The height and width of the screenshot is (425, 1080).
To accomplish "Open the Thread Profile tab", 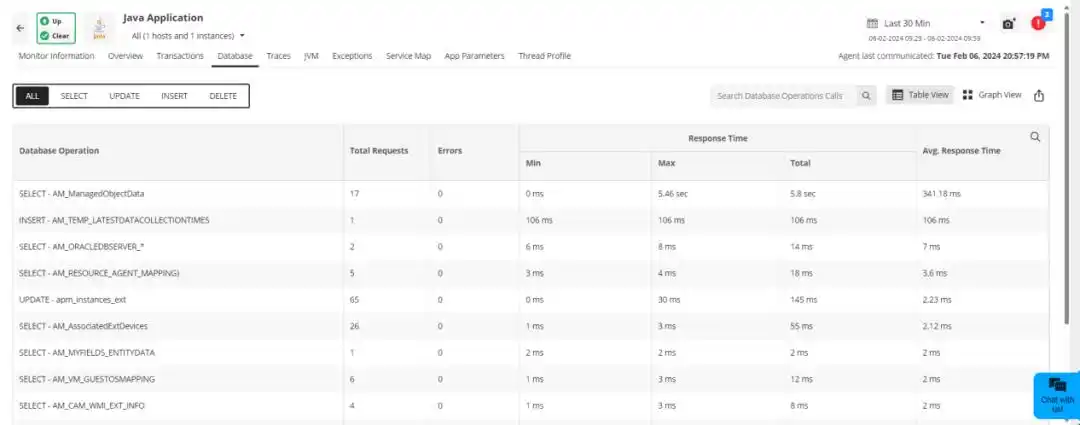I will point(544,56).
